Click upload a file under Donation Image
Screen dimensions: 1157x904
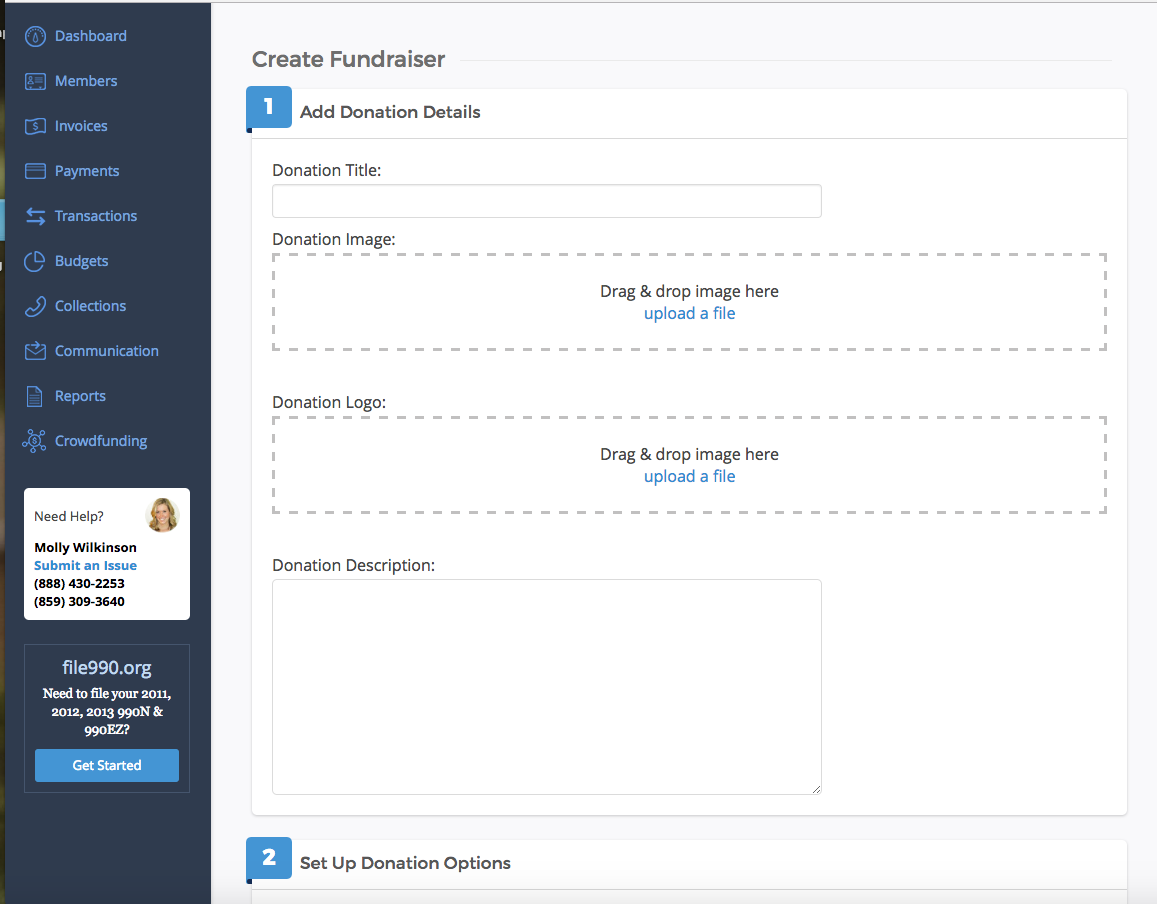[689, 313]
